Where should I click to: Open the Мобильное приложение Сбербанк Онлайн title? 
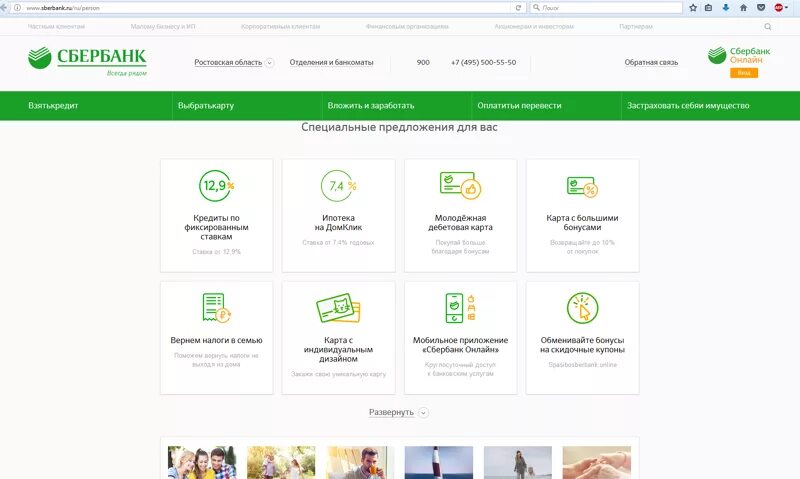(x=460, y=345)
